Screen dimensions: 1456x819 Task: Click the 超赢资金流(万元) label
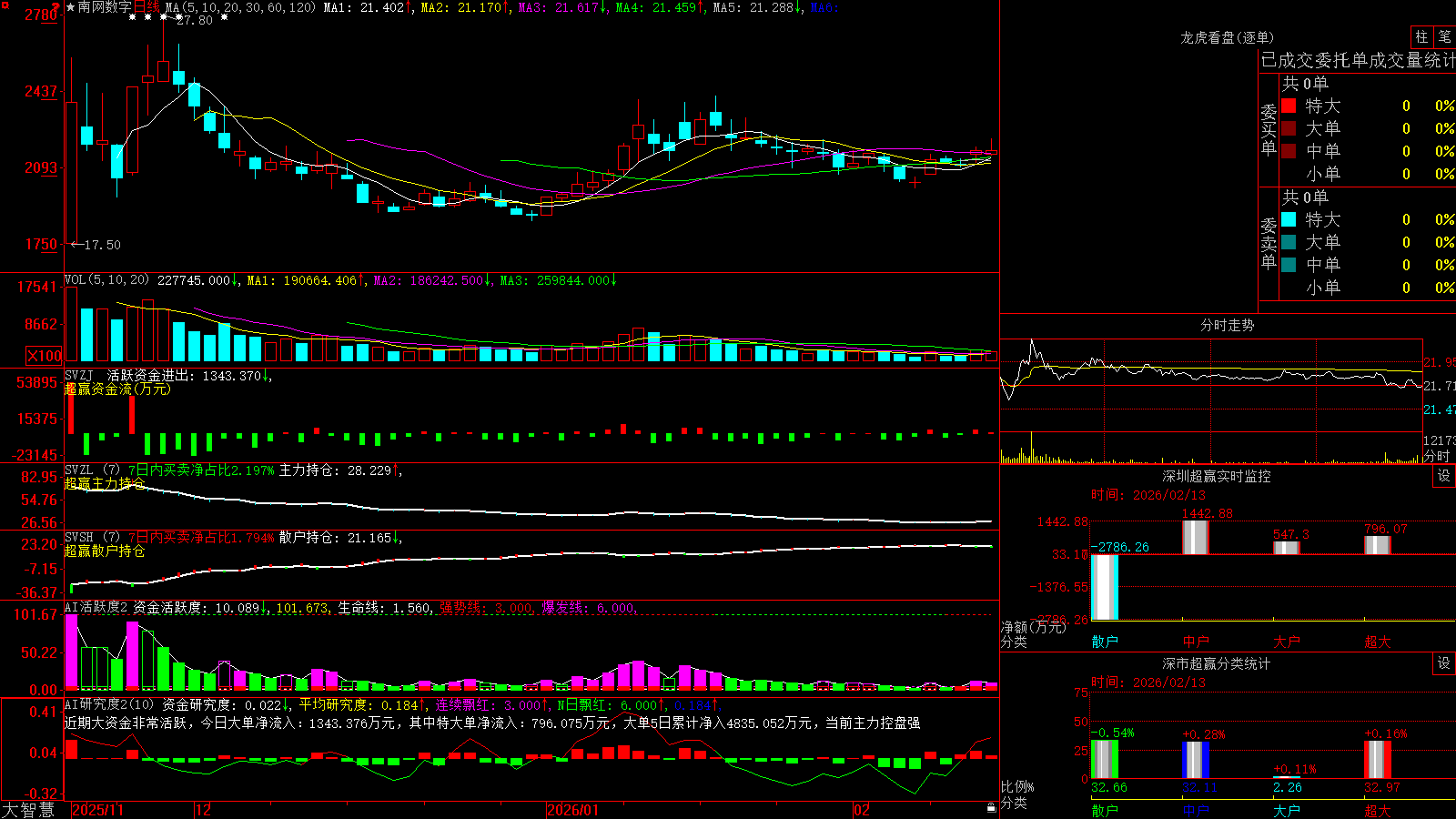point(117,389)
